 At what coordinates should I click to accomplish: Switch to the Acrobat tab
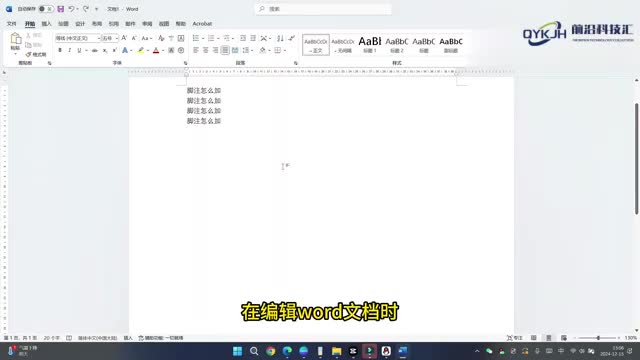202,24
